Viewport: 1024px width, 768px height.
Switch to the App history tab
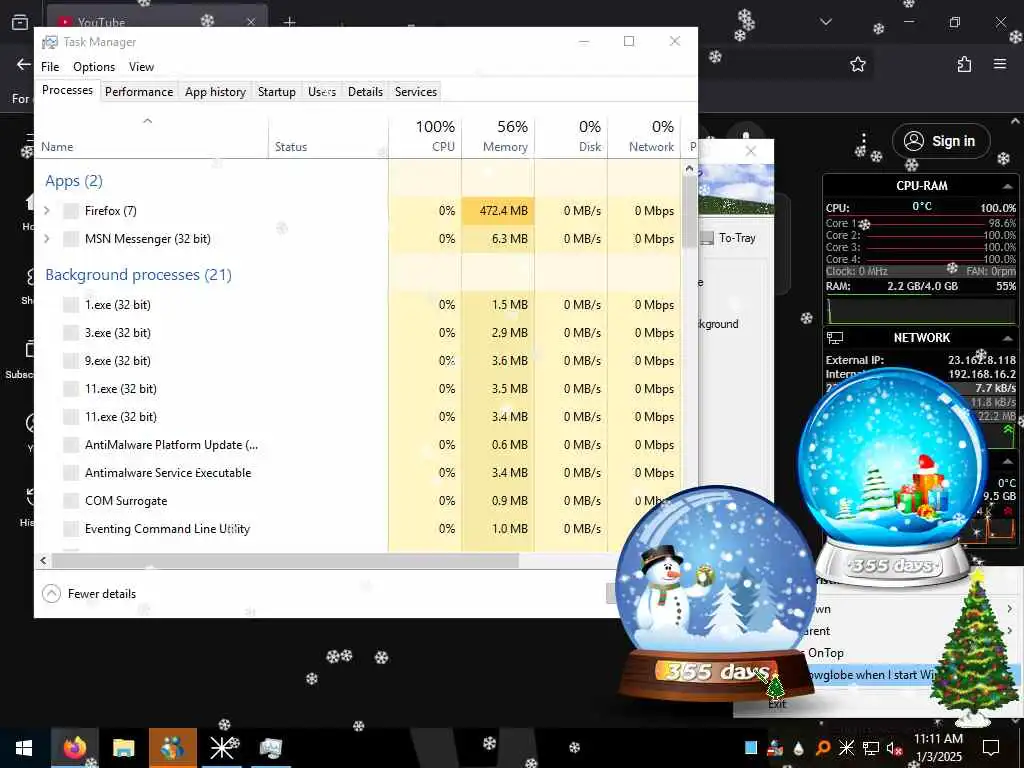[215, 92]
